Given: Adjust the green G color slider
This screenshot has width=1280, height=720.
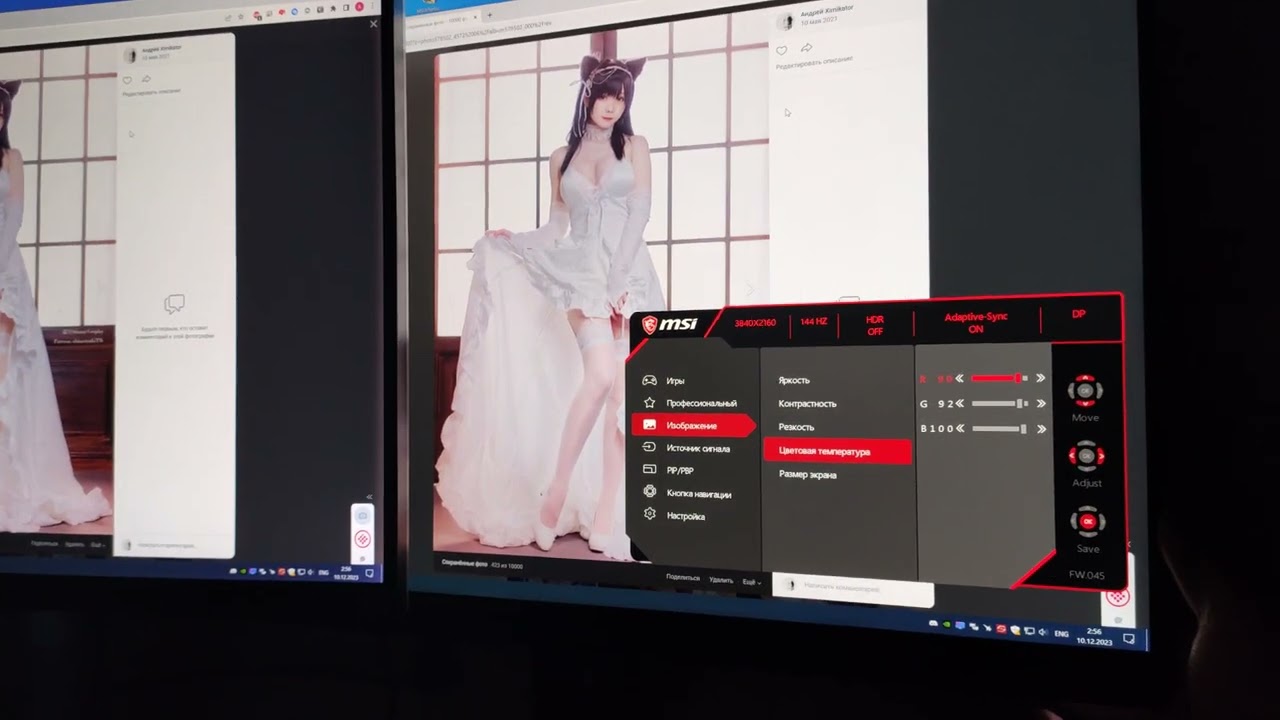Looking at the screenshot, I should tap(1000, 404).
